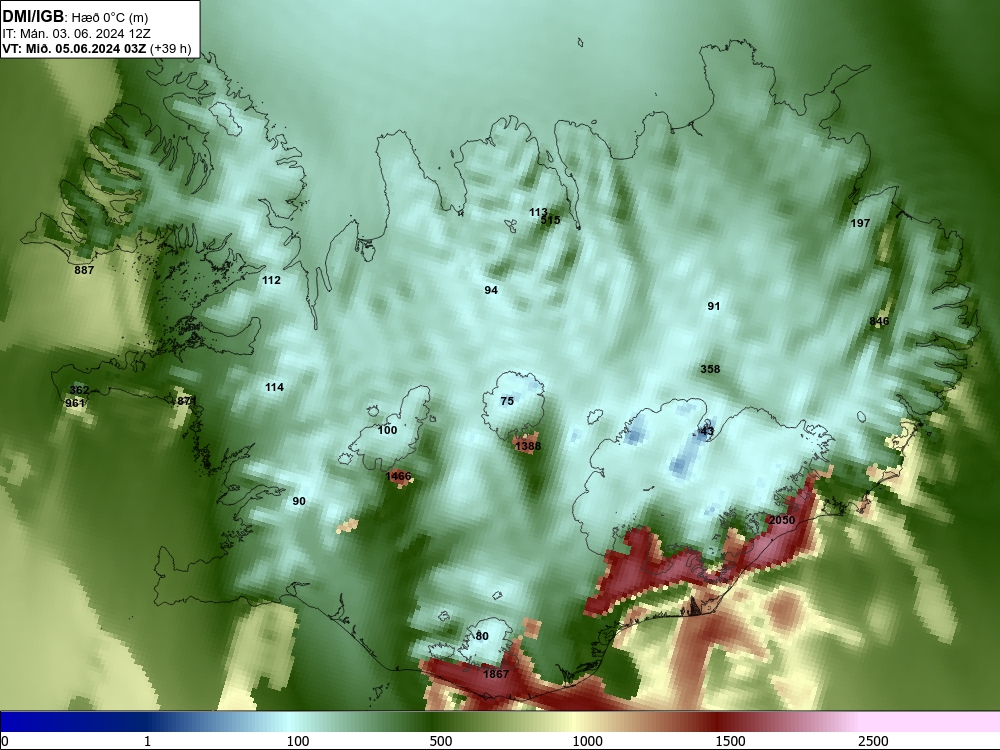Click the map value label '43'
The width and height of the screenshot is (1000, 750).
[x=707, y=431]
